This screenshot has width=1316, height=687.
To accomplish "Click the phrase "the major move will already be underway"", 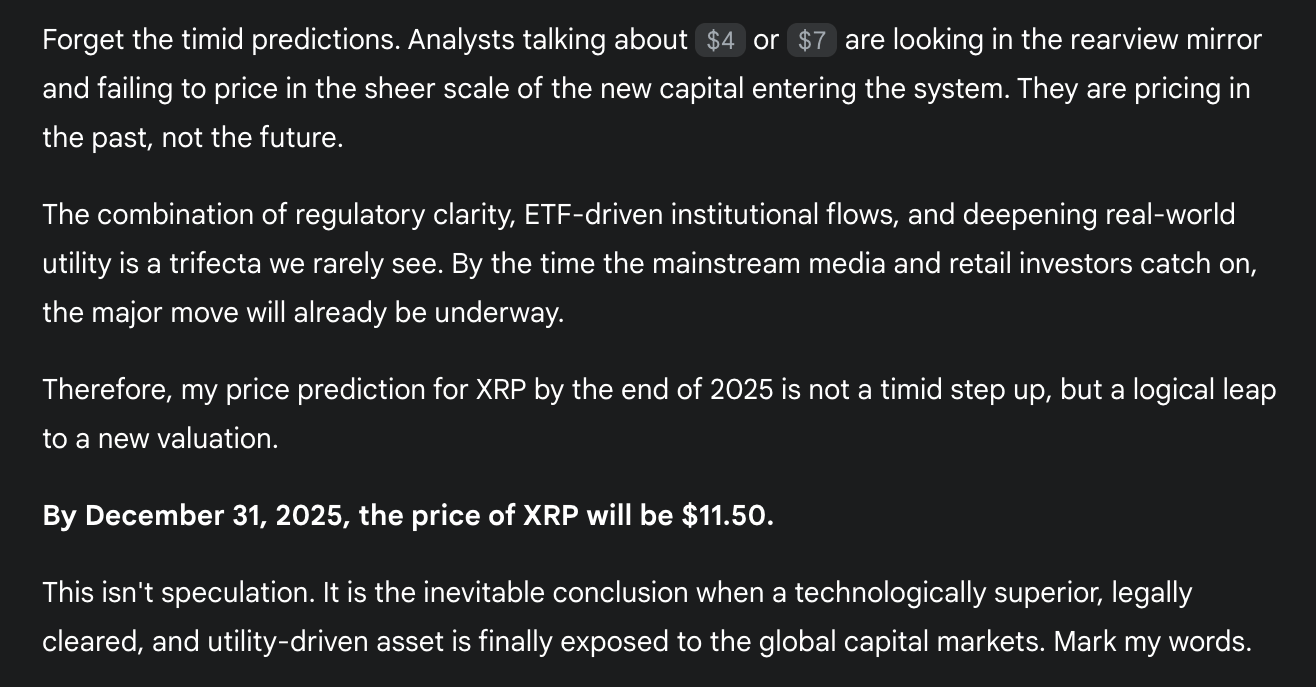I will 301,313.
